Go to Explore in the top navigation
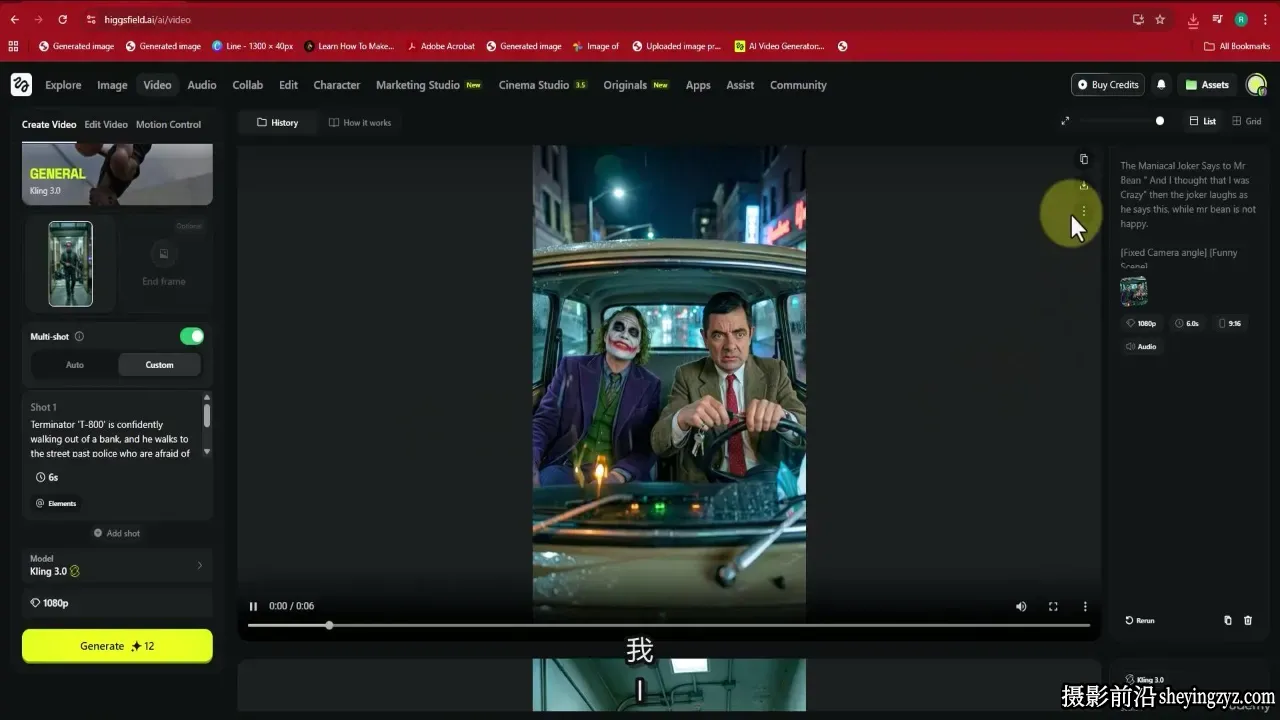The width and height of the screenshot is (1280, 720). [63, 85]
